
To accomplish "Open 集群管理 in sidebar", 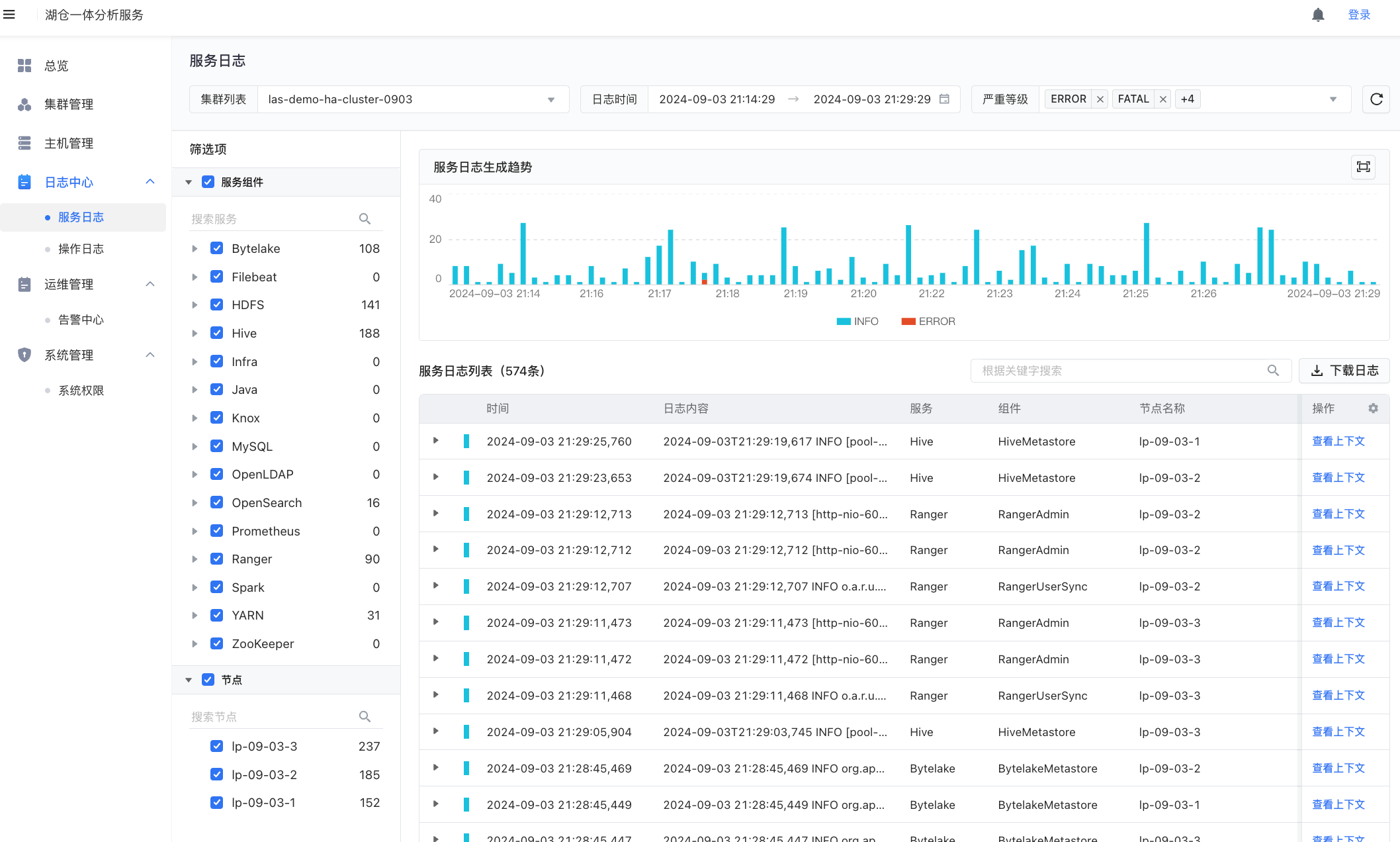I will tap(69, 105).
